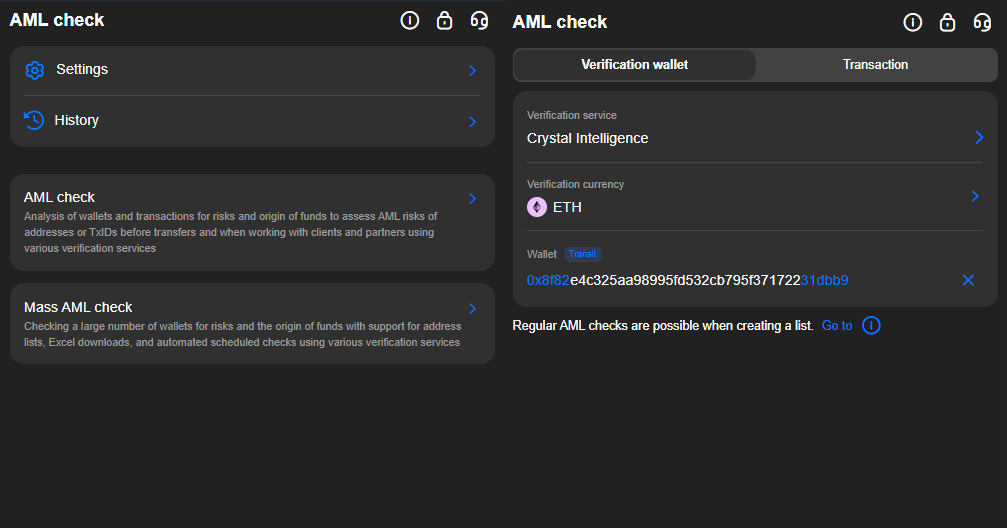The height and width of the screenshot is (528, 1007).
Task: Click the wallet address input field
Action: click(x=687, y=280)
